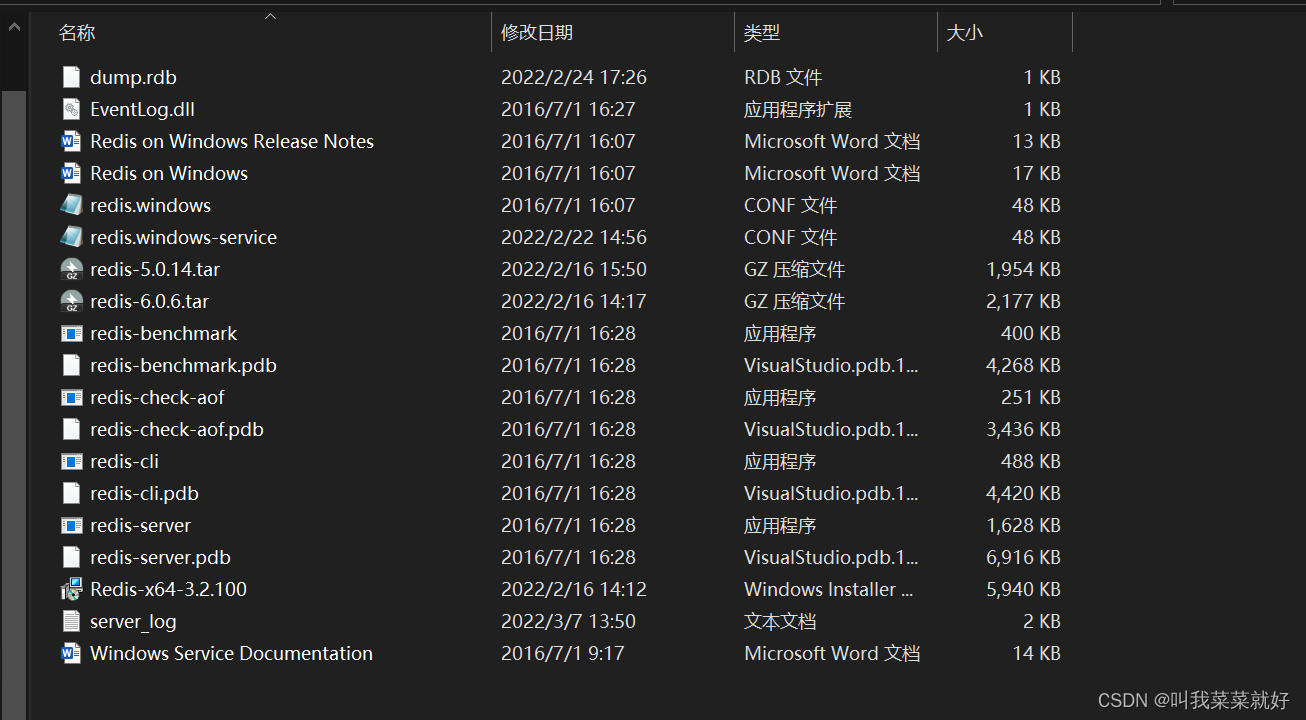Select the server_log file name

coord(133,621)
